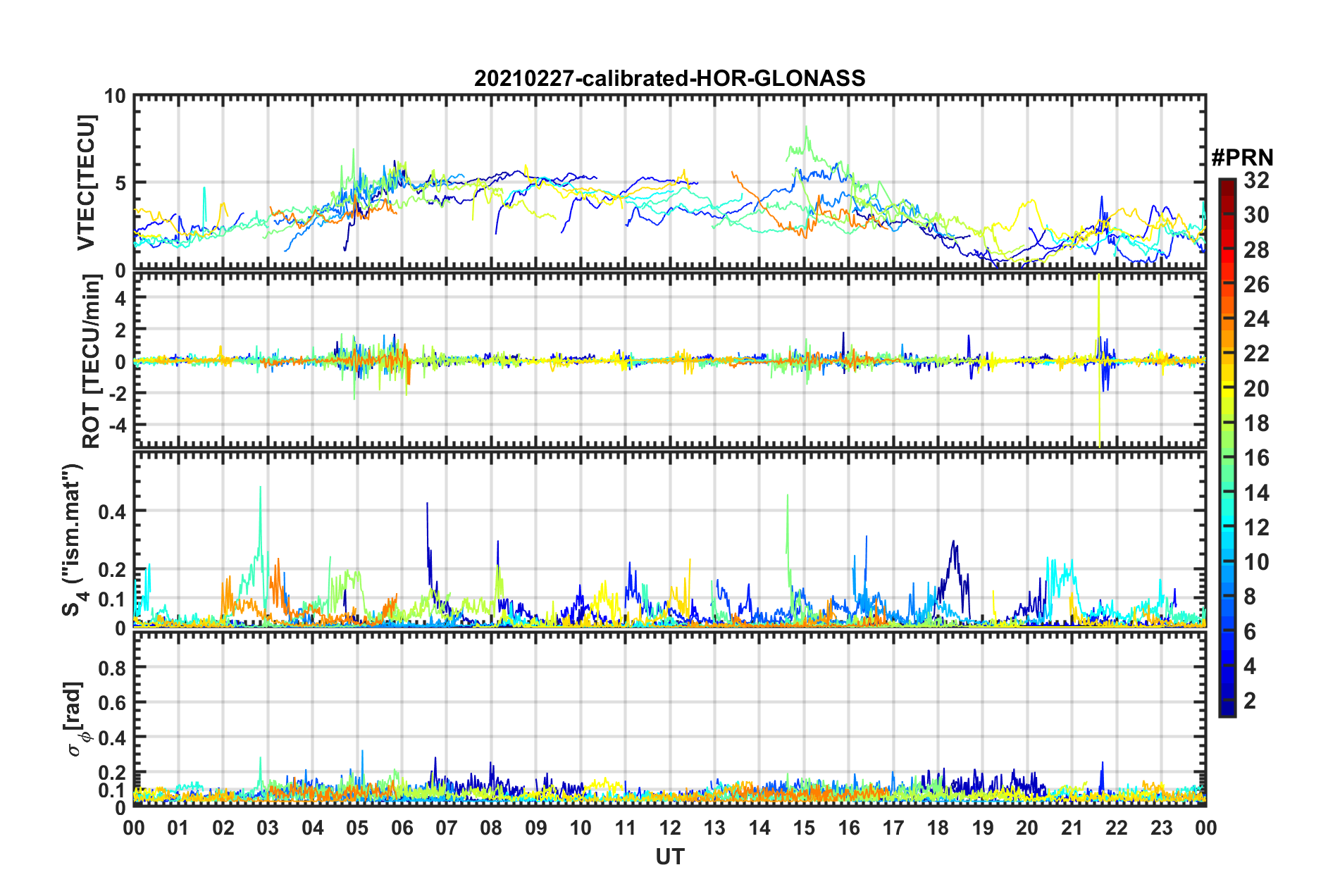The width and height of the screenshot is (1340, 896).
Task: Click x-axis tick label 01
Action: coord(178,828)
